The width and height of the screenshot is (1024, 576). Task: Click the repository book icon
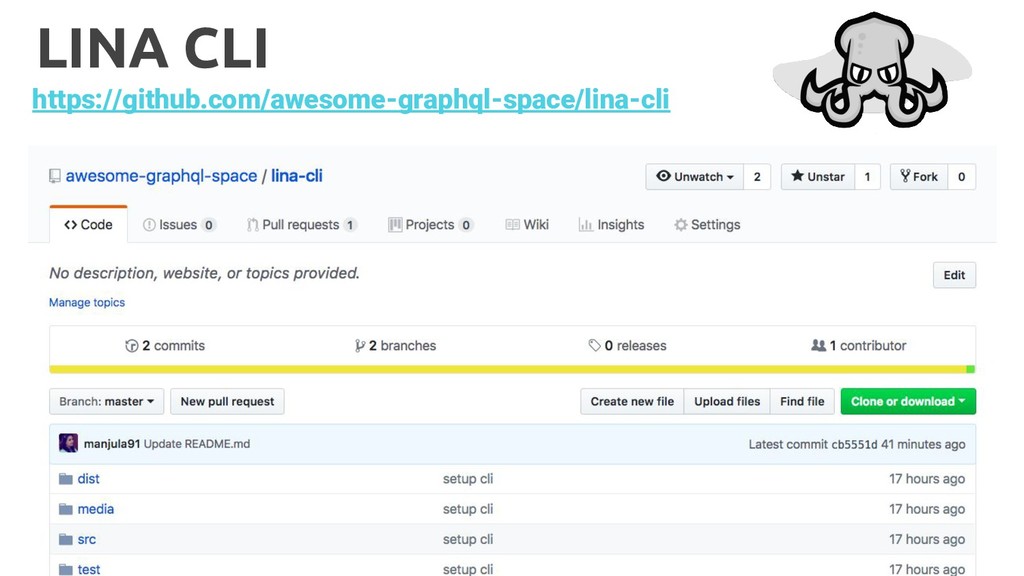[55, 176]
